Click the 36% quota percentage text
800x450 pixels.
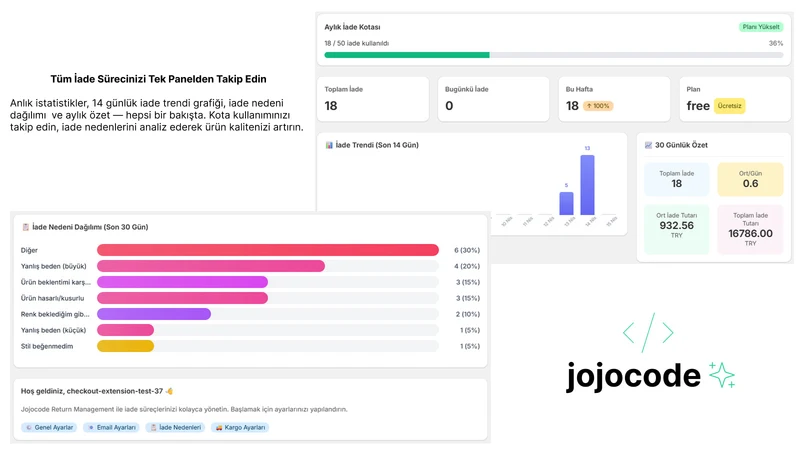coord(776,43)
